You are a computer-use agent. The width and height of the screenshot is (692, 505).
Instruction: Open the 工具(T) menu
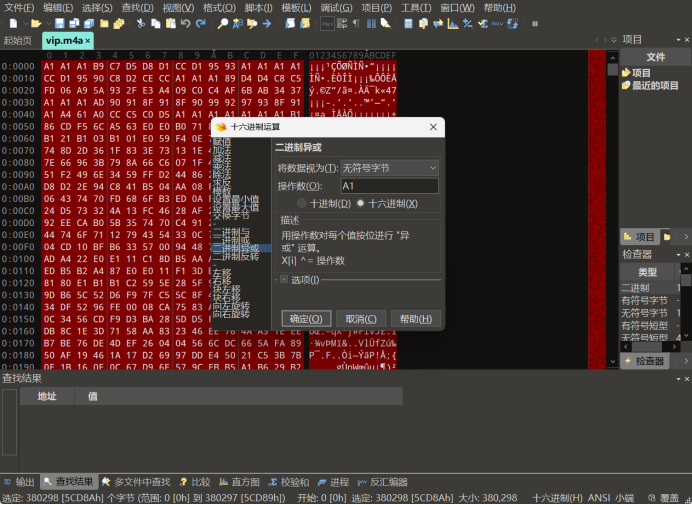[416, 8]
